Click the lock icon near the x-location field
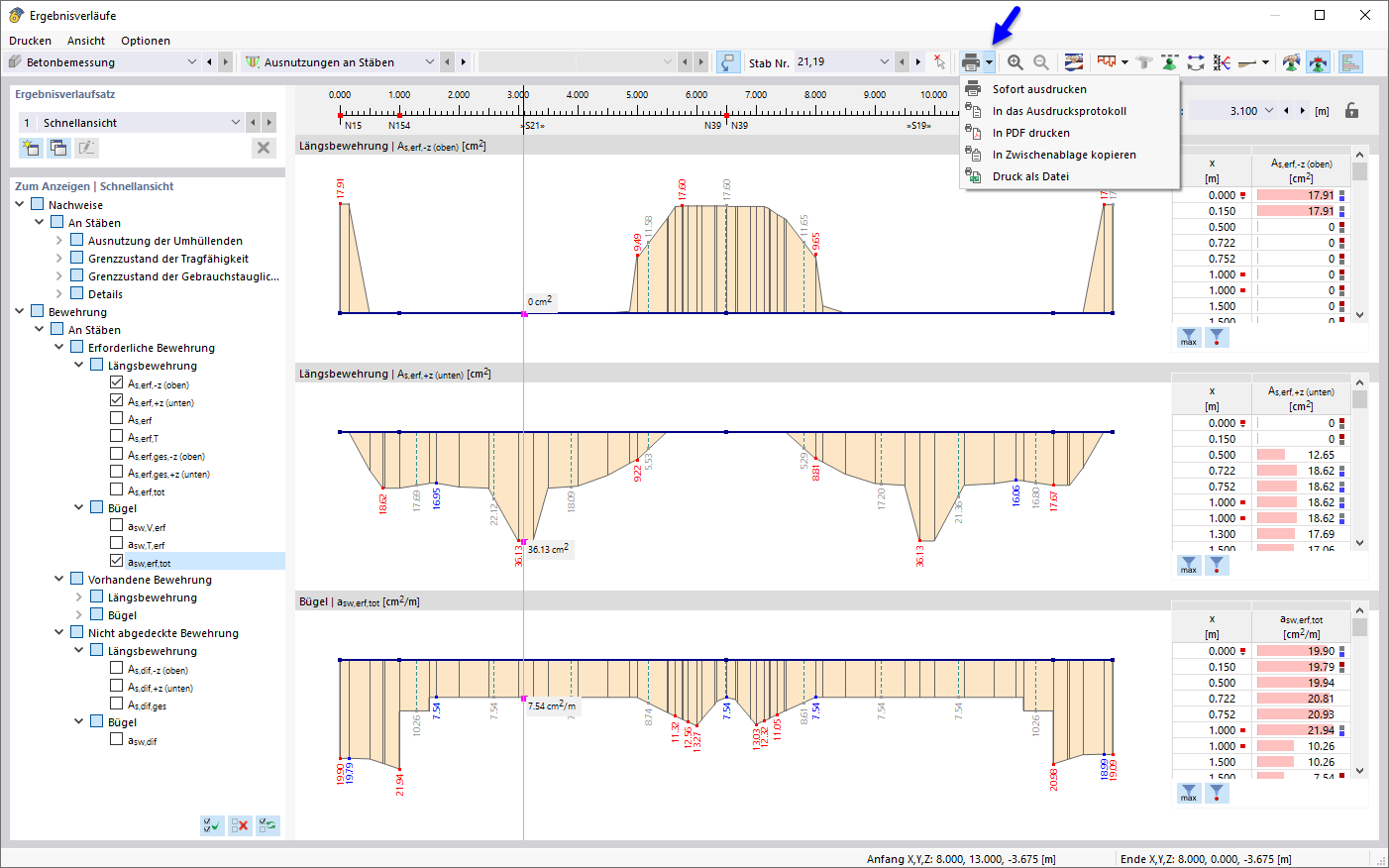Viewport: 1389px width, 868px height. tap(1353, 111)
